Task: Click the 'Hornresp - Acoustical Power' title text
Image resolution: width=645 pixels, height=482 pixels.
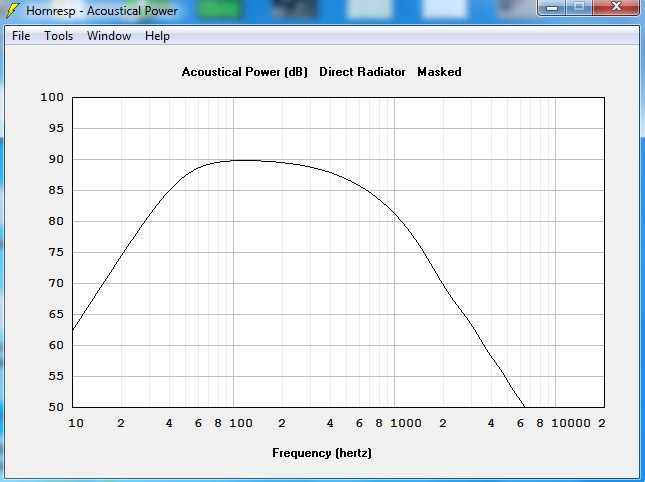Action: tap(102, 11)
